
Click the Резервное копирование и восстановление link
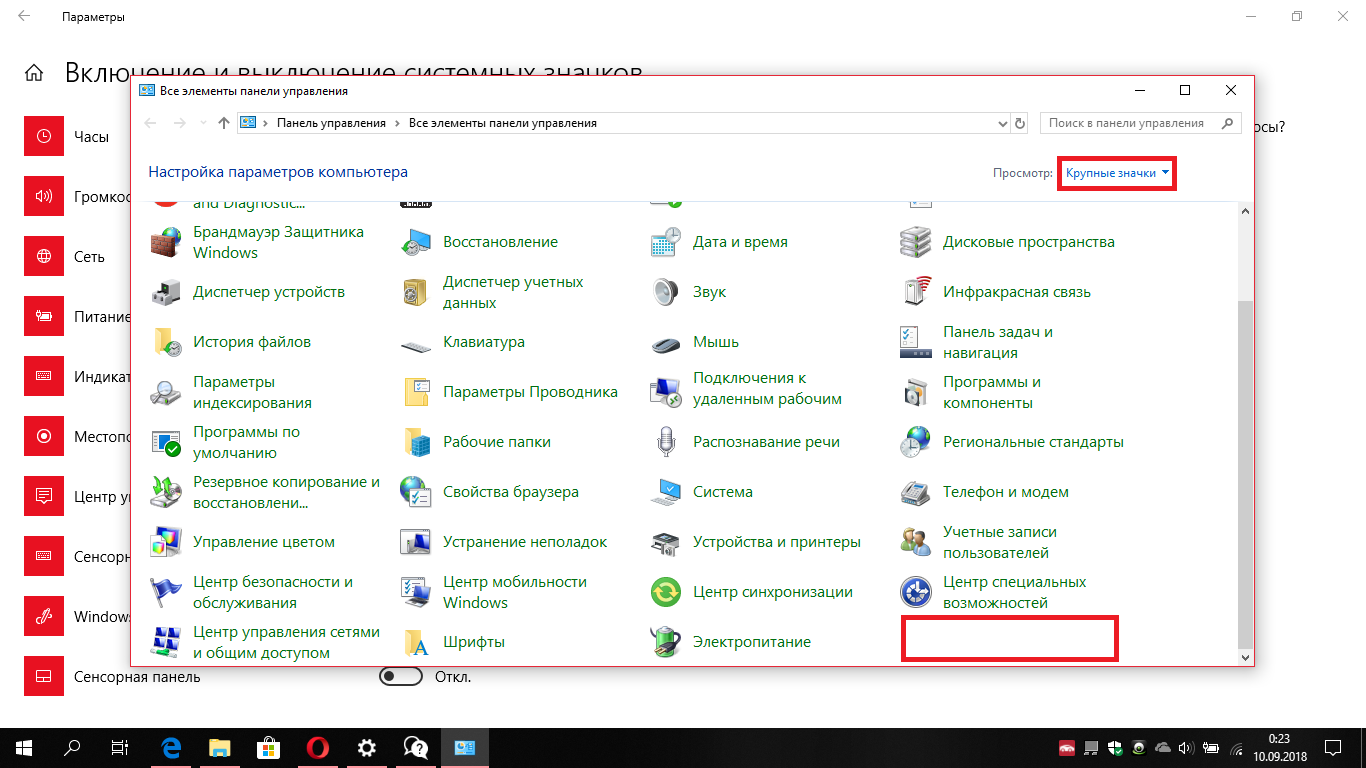[x=286, y=492]
